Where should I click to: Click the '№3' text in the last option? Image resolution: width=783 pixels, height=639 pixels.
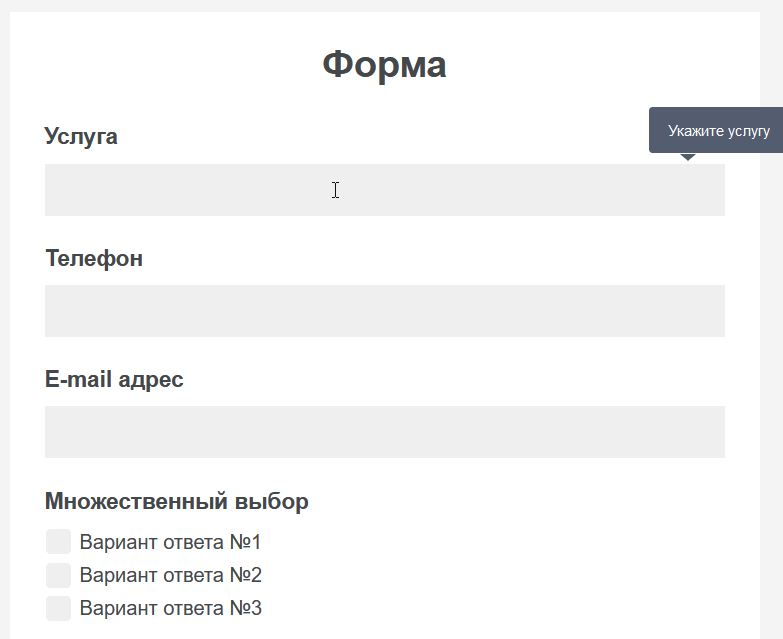coord(246,608)
